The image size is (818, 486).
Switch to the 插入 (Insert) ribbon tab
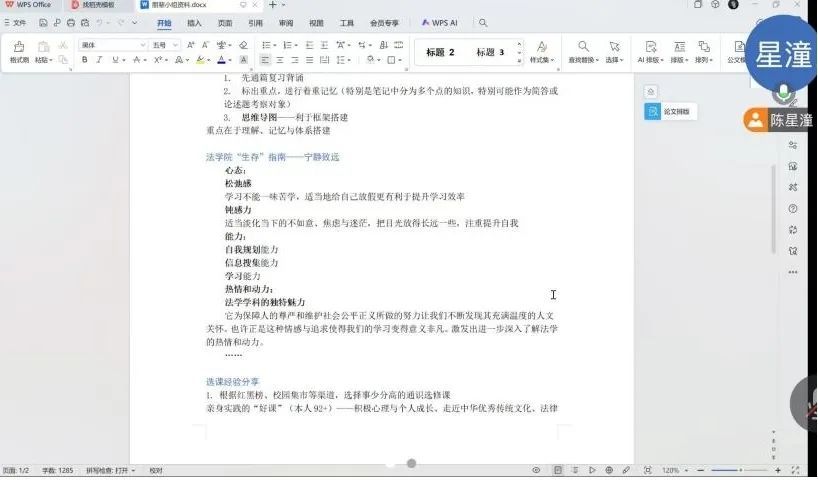pyautogui.click(x=194, y=22)
